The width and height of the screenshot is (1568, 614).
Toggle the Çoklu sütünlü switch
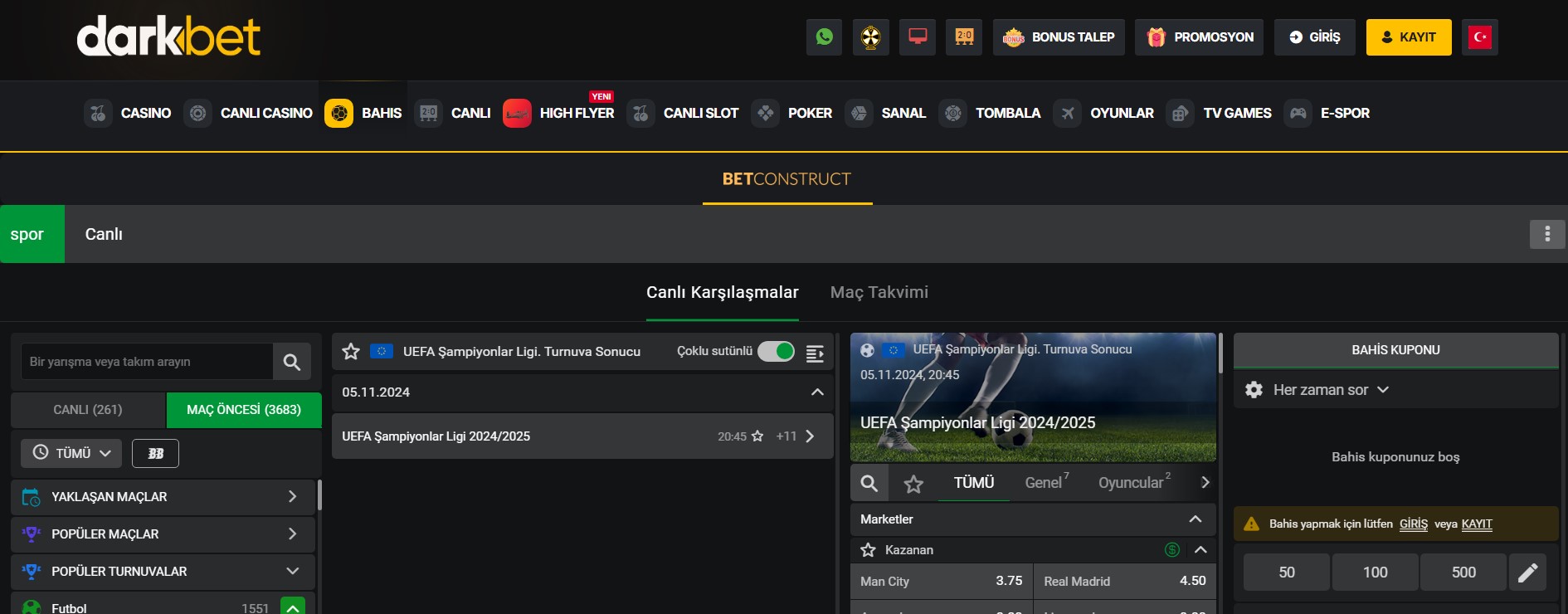776,352
